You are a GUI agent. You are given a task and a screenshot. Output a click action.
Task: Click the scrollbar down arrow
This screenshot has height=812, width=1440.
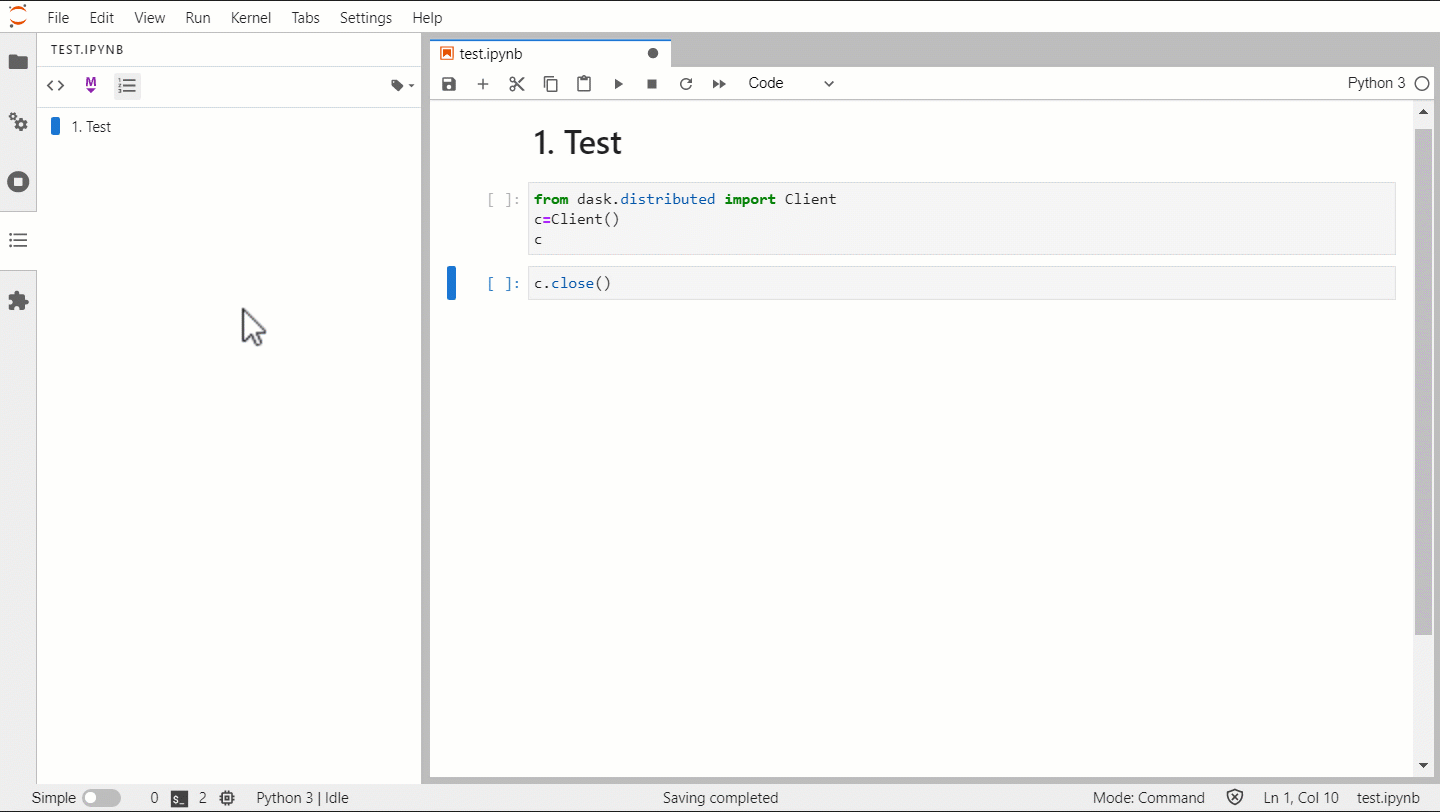tap(1423, 766)
